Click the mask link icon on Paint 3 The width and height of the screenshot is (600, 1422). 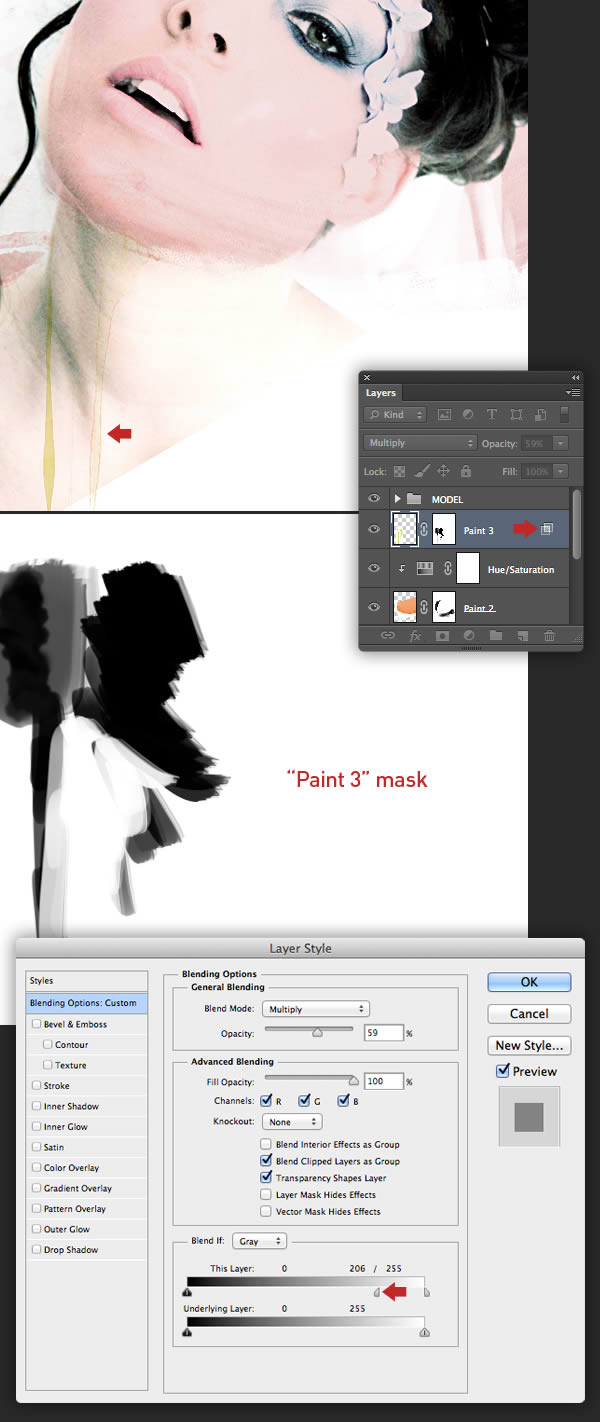424,530
